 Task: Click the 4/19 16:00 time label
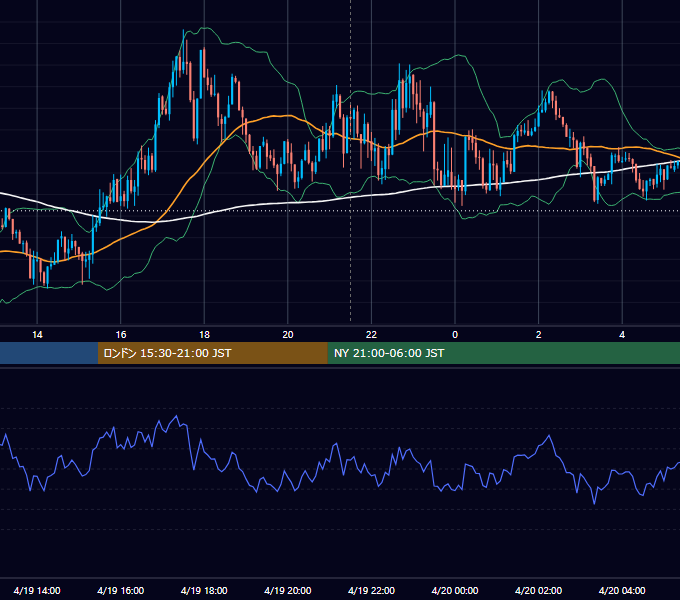(121, 590)
